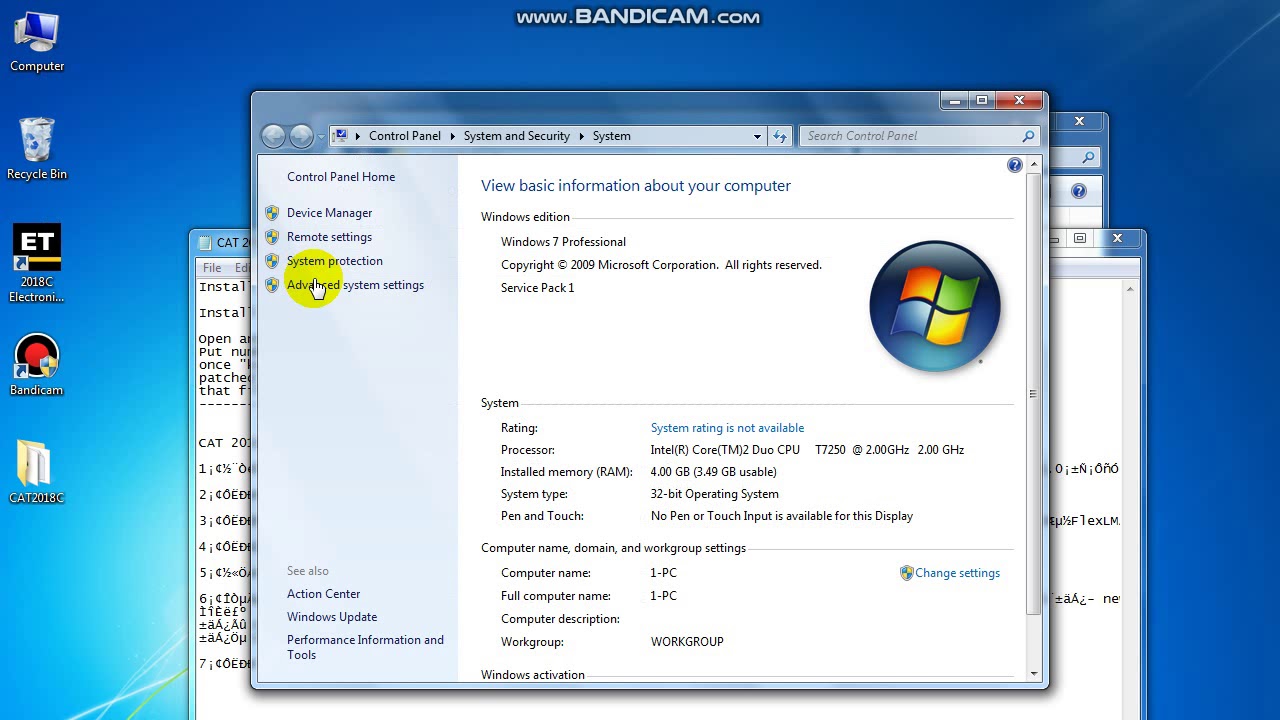Open Action Center link
This screenshot has height=720, width=1280.
(x=323, y=594)
